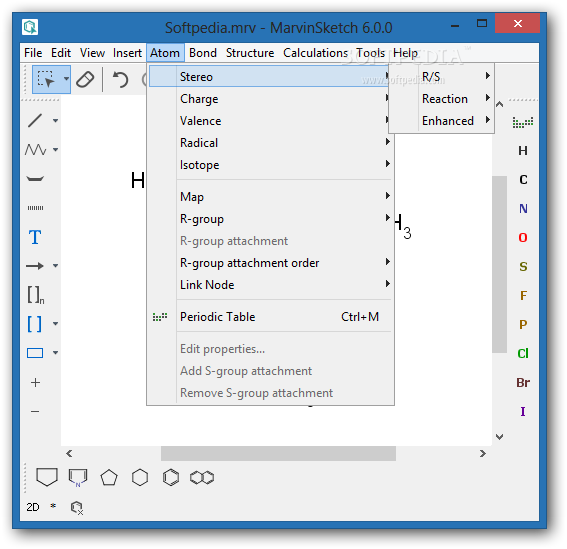Open the Valence submenu item
Viewport: 567px width, 549px height.
tap(270, 121)
